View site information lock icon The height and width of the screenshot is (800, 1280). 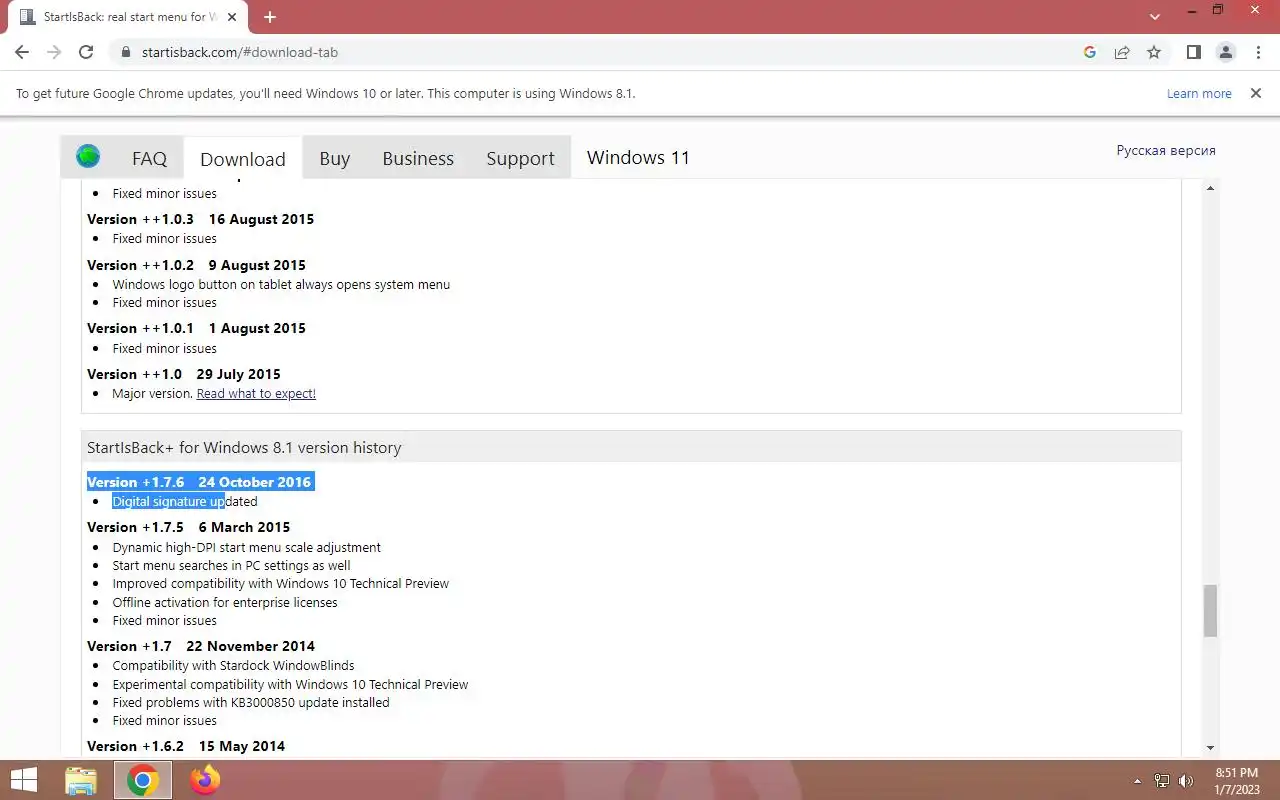point(126,52)
